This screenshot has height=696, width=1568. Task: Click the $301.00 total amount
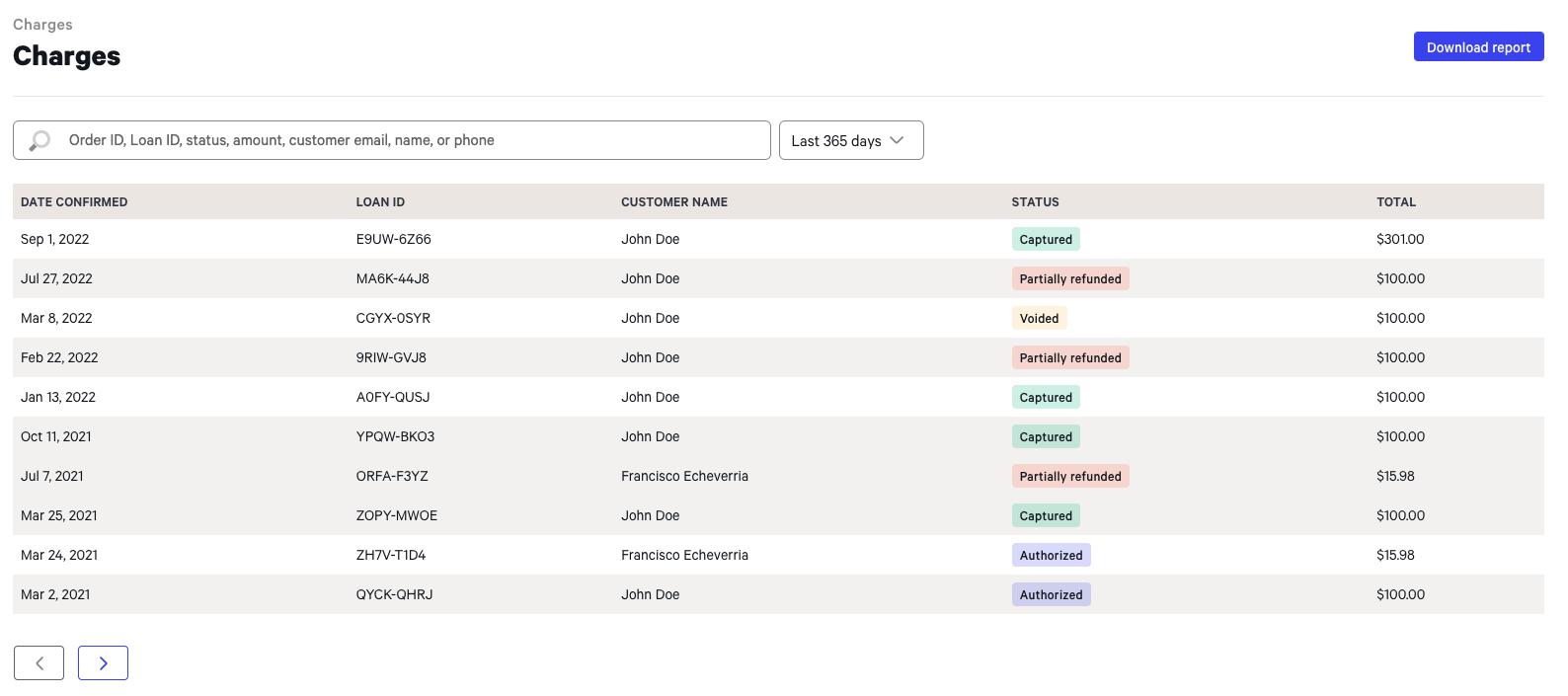point(1399,239)
